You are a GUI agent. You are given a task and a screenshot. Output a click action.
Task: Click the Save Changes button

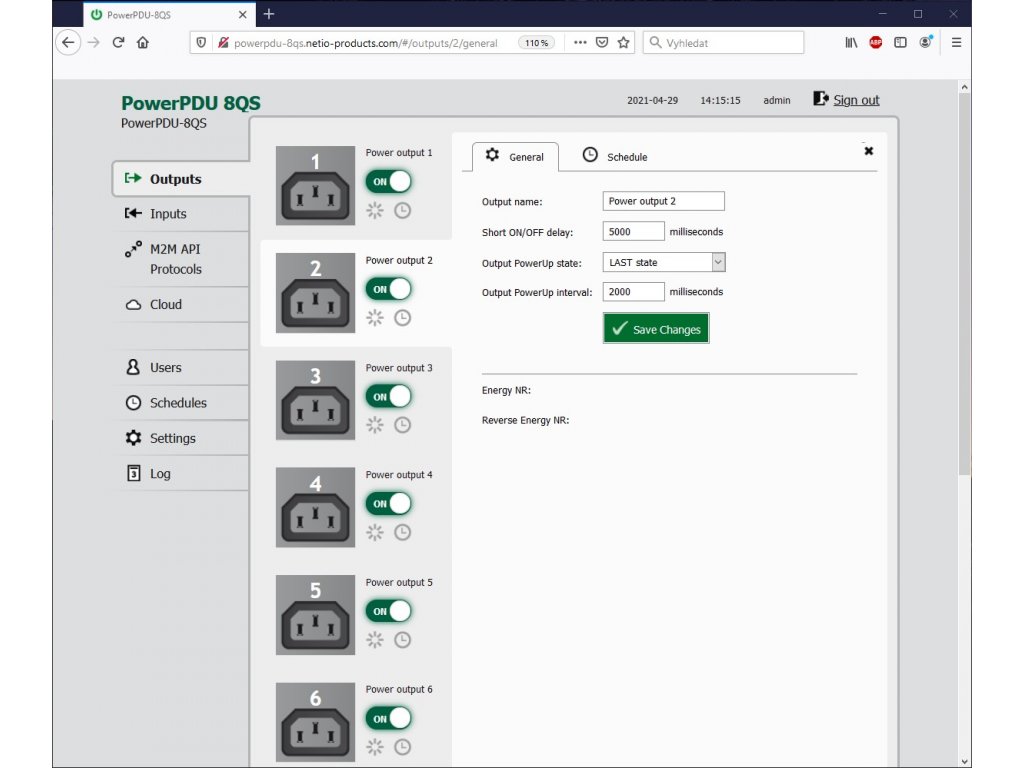click(x=656, y=328)
